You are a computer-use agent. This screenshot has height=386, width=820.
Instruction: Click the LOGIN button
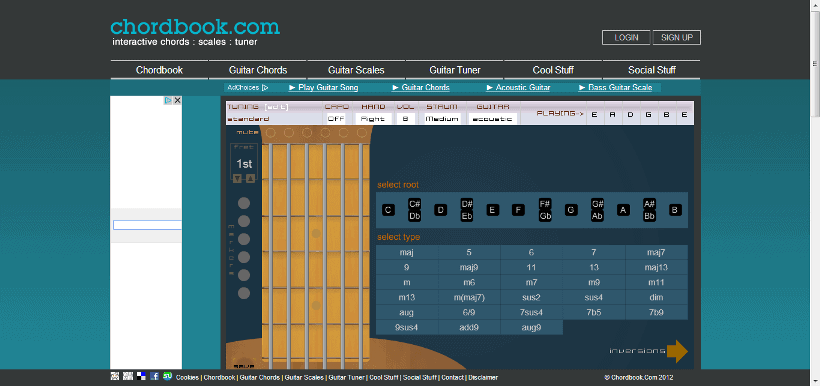click(x=626, y=38)
